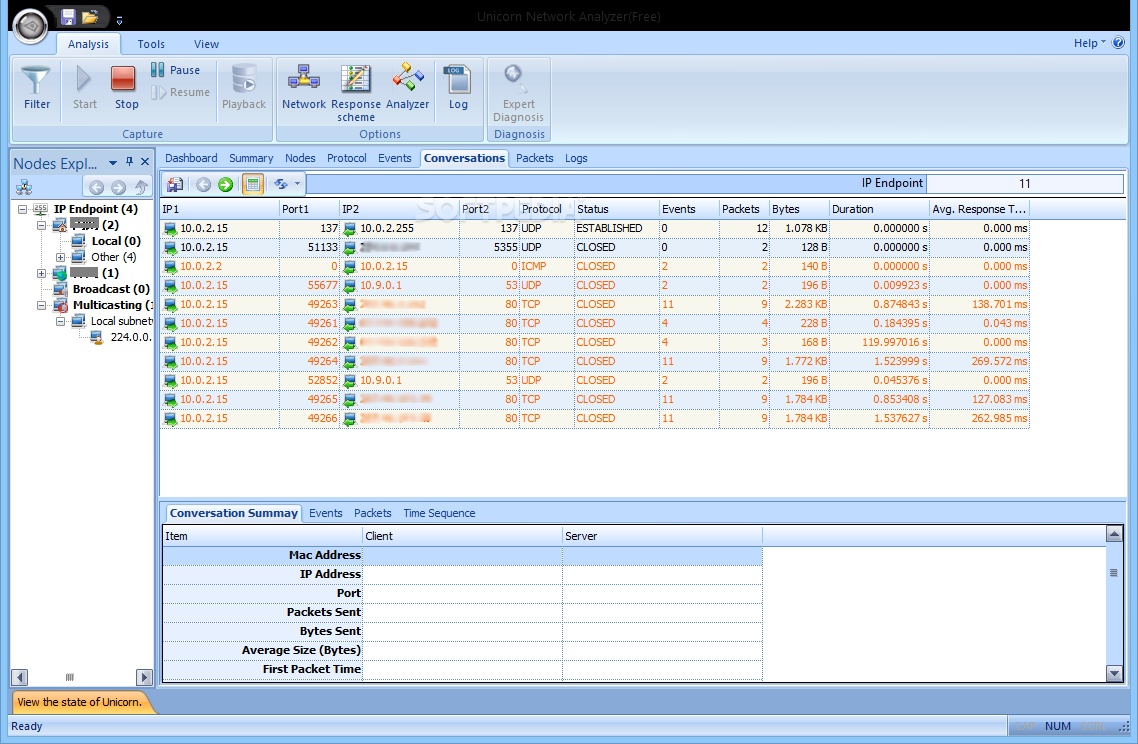Open the Nodes Explorer panel dropdown arrow

coord(112,163)
